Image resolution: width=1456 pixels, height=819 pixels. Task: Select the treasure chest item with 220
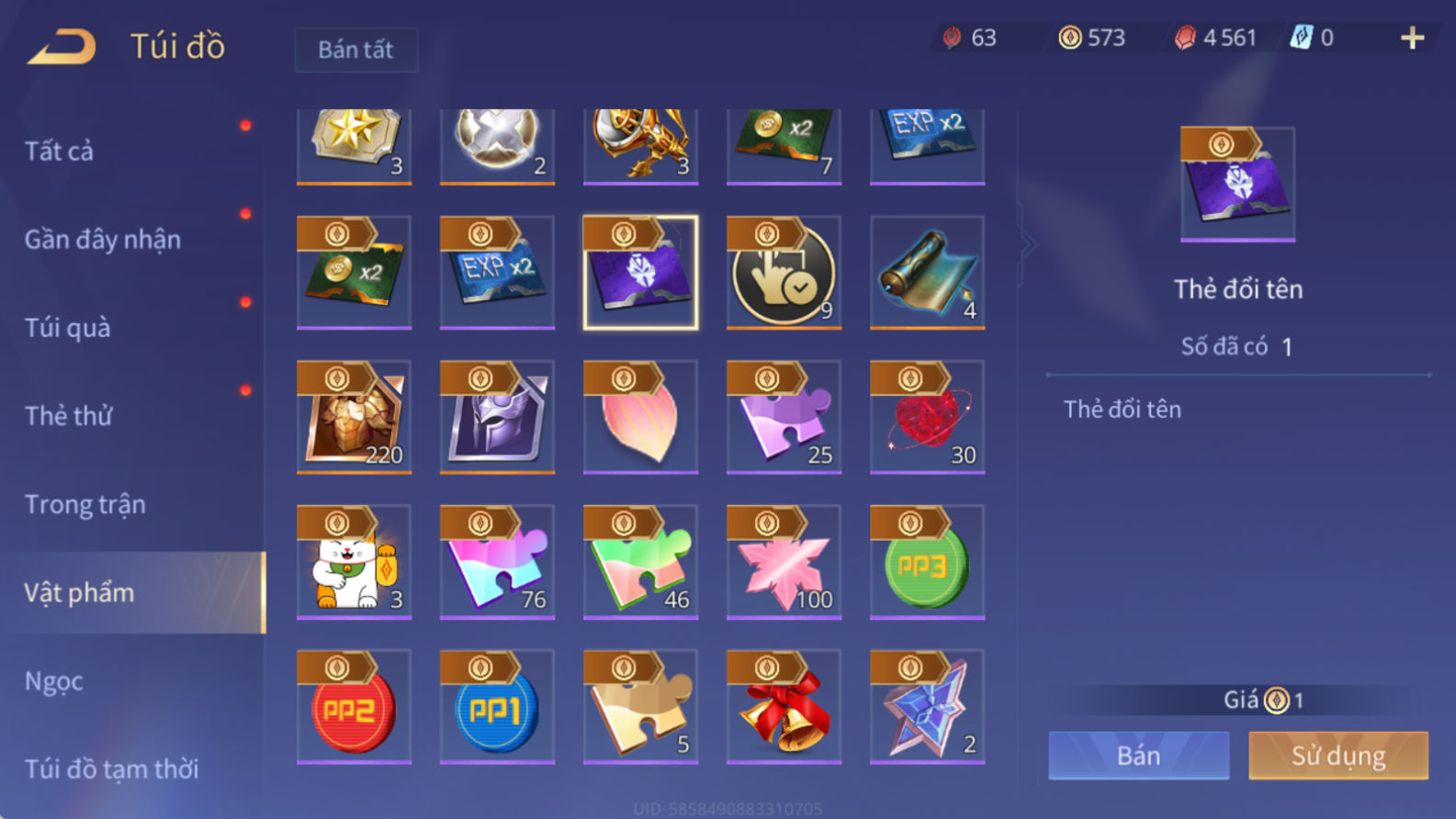point(354,417)
